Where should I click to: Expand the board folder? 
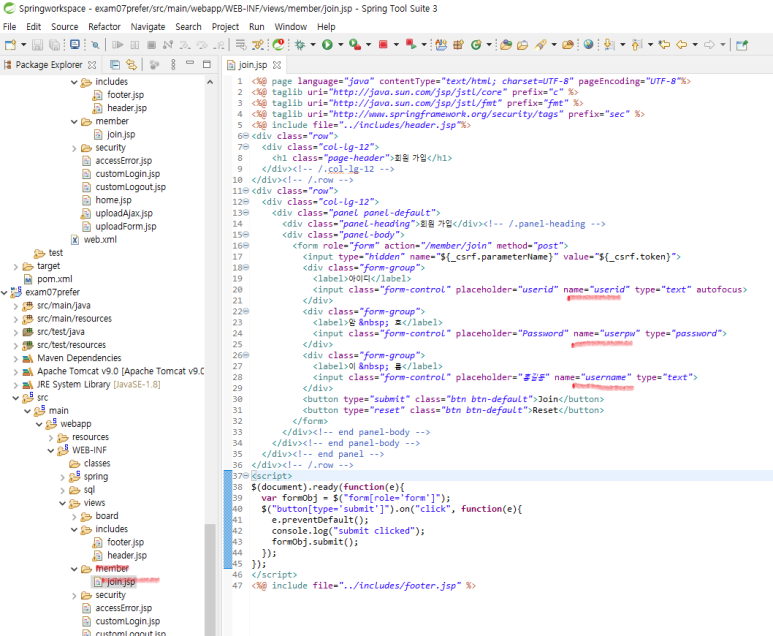pos(74,516)
